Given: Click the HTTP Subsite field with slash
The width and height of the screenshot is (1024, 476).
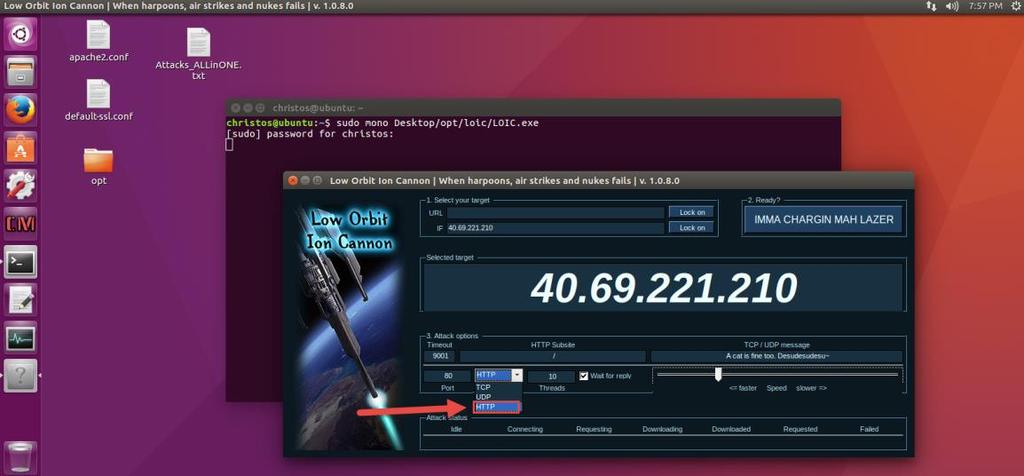Looking at the screenshot, I should click(x=552, y=357).
